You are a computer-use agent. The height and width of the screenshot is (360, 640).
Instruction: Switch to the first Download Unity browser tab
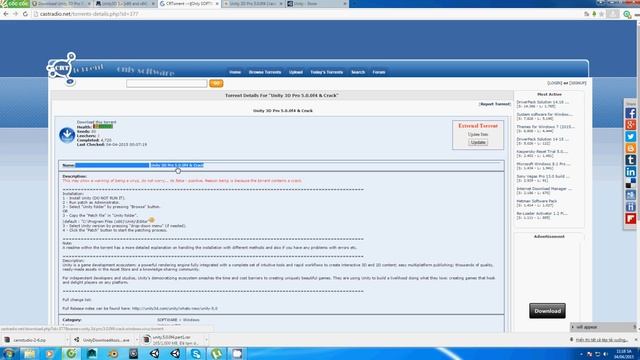click(x=60, y=4)
